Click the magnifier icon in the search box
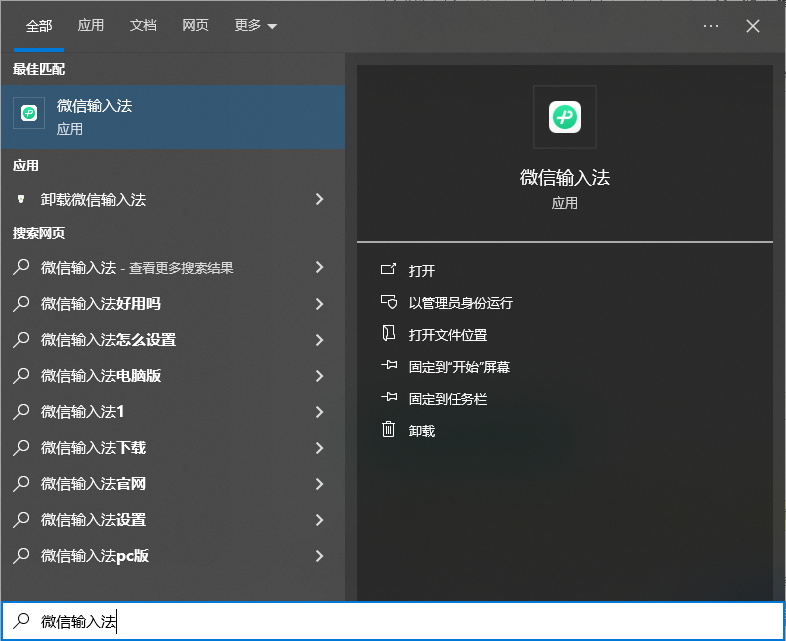The width and height of the screenshot is (786, 641). coord(21,621)
